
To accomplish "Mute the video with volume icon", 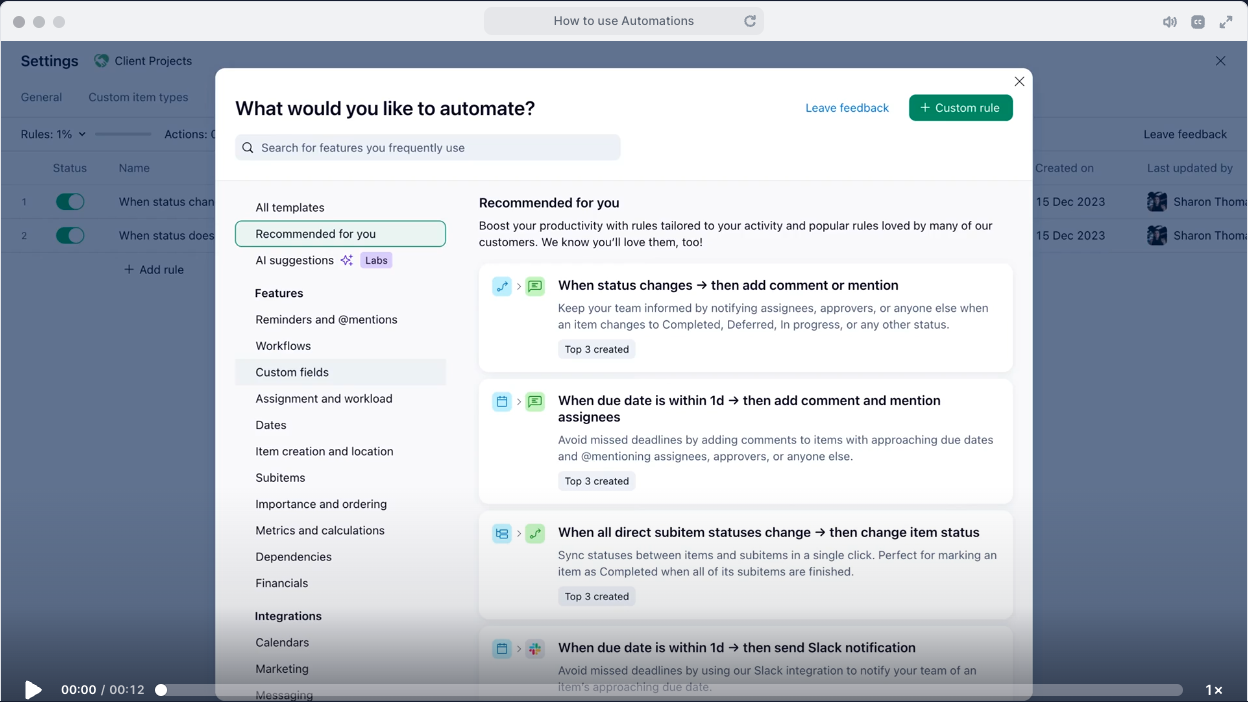I will coord(1169,22).
